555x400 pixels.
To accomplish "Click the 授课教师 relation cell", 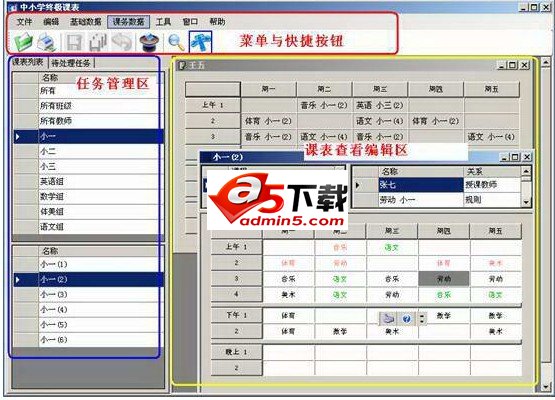I will point(492,184).
